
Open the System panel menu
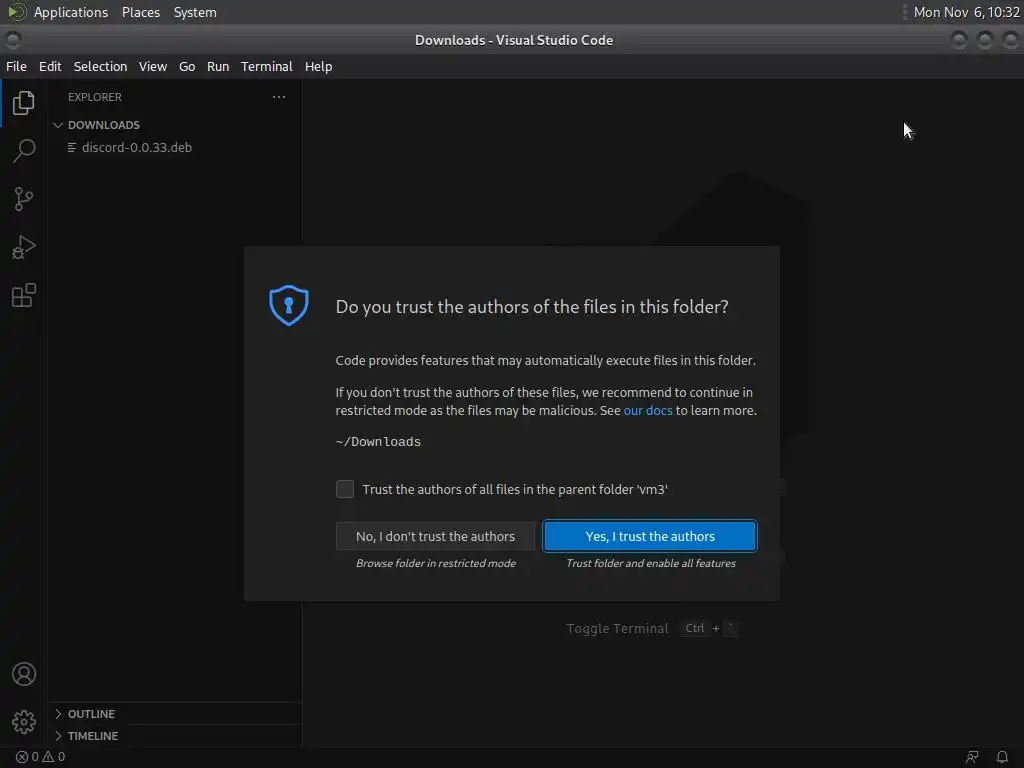(x=195, y=12)
